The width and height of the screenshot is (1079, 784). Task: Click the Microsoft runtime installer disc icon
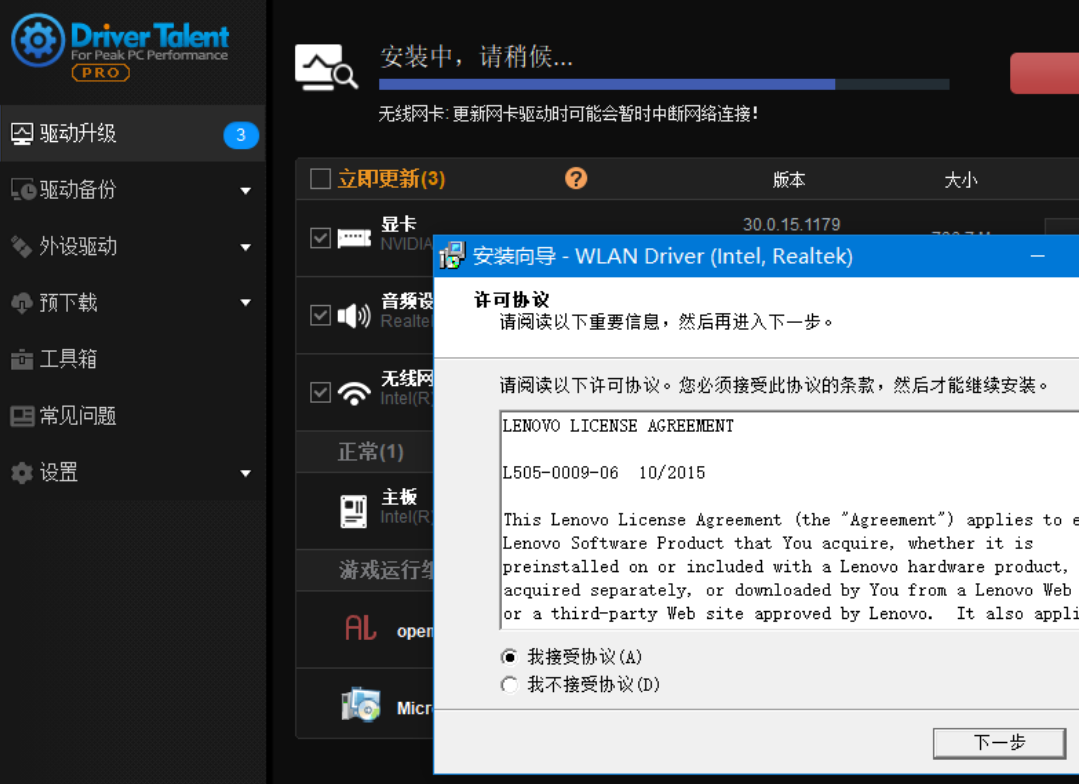coord(361,705)
